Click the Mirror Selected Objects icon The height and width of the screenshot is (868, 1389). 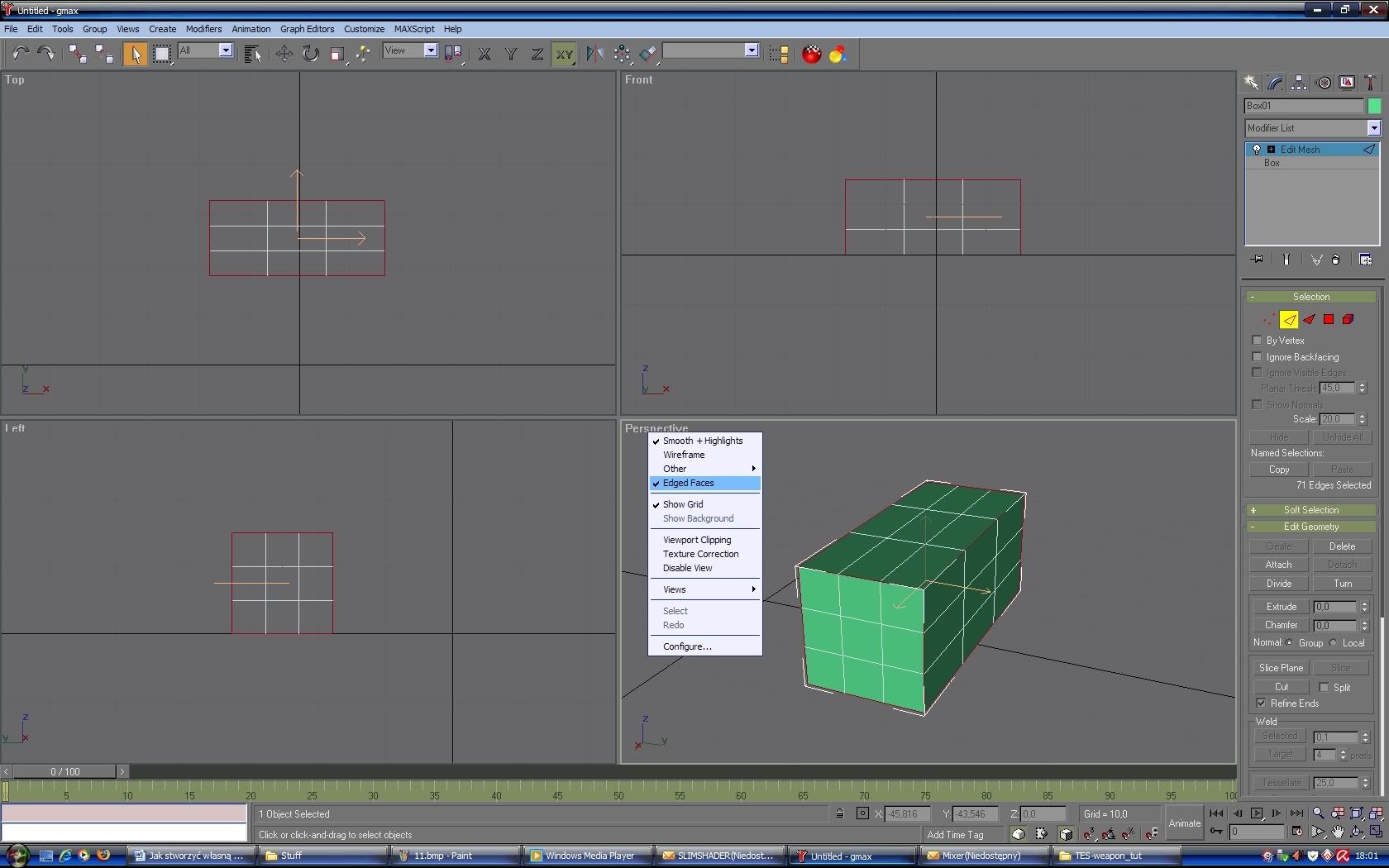[594, 54]
